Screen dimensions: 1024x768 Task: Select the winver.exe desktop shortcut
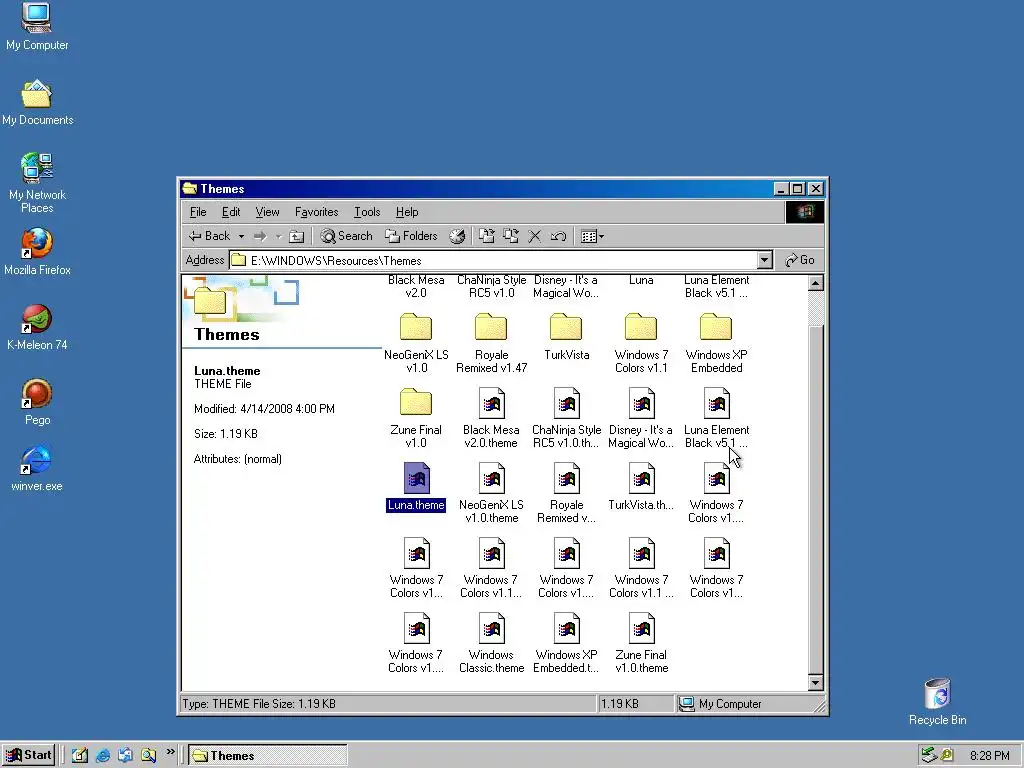click(37, 469)
